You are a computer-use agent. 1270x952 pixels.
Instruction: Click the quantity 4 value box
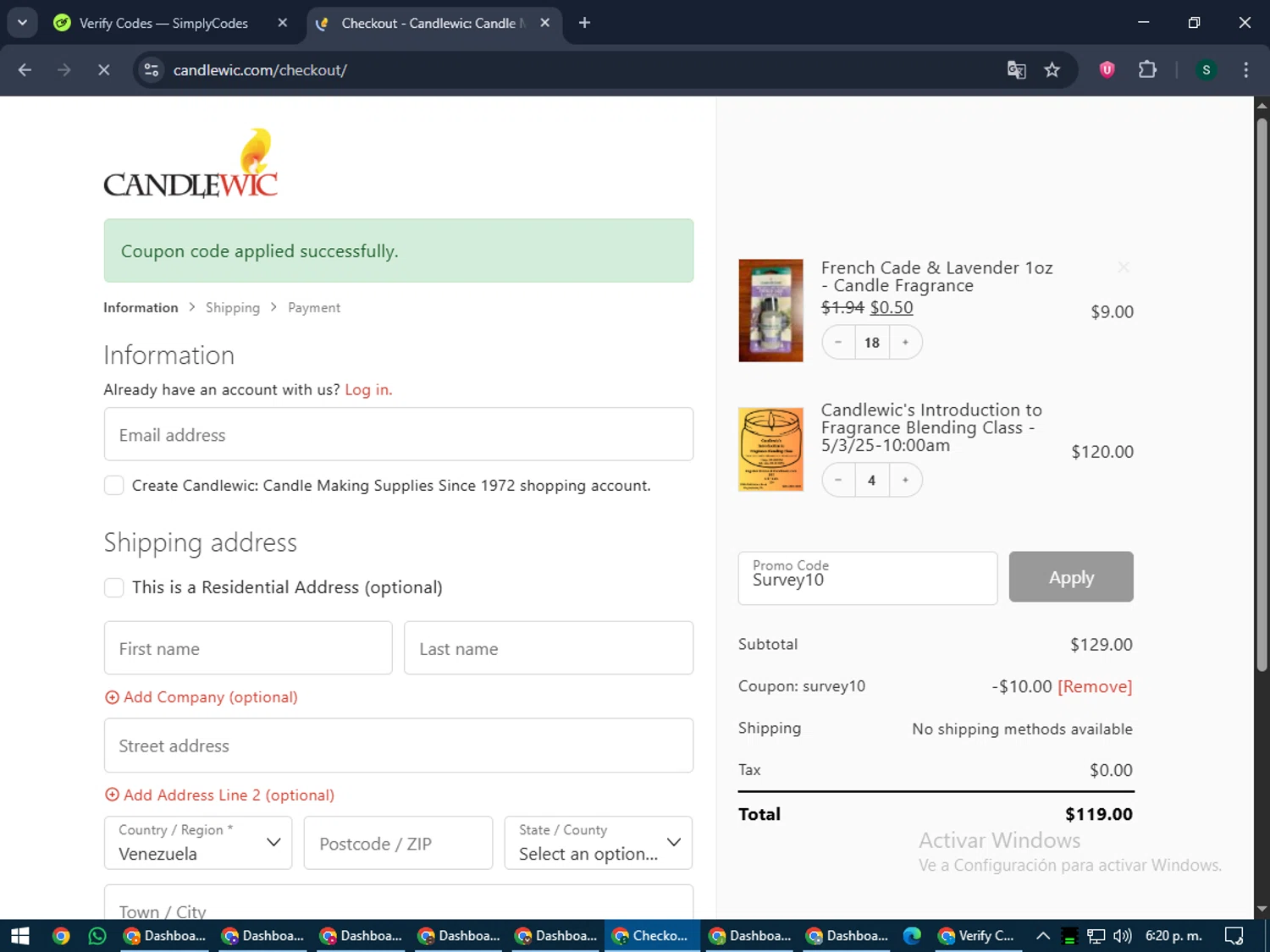click(x=872, y=481)
